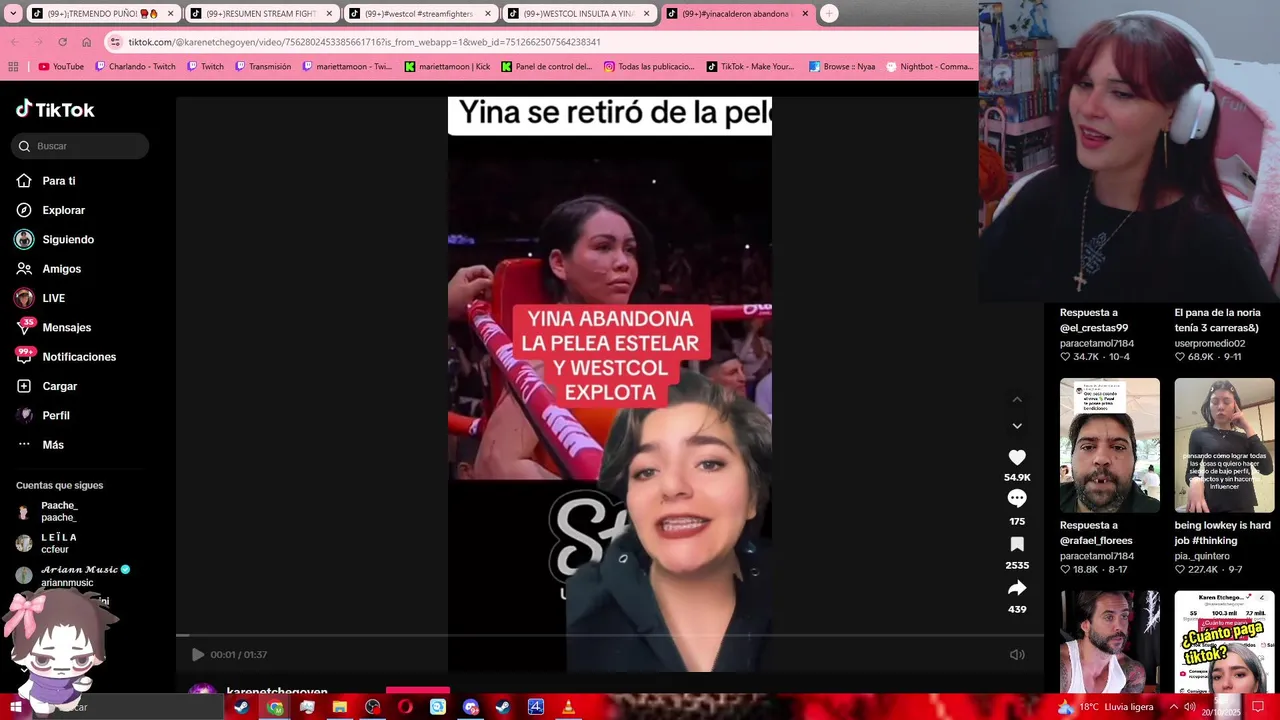Like the video with the heart icon

(1017, 457)
